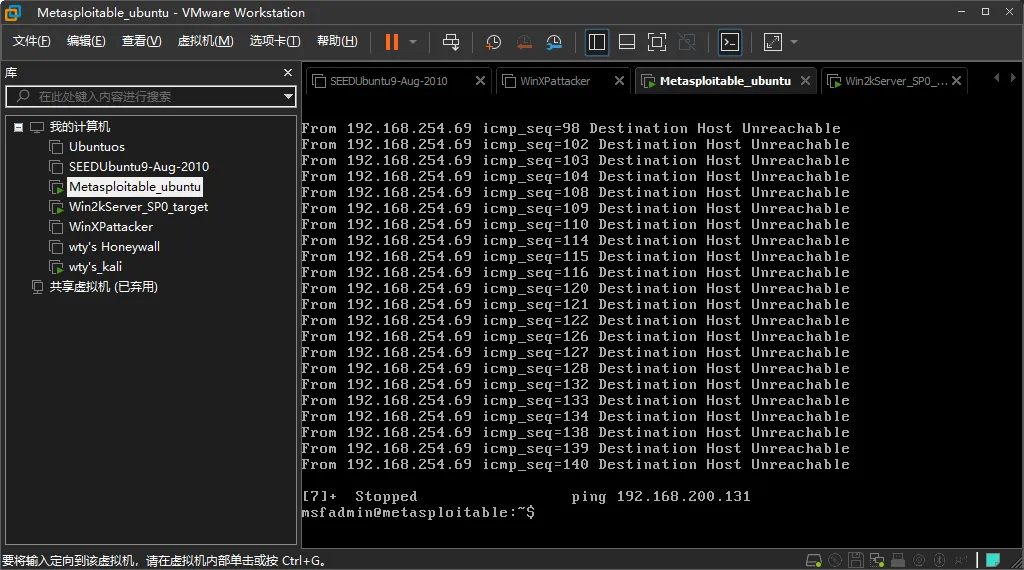Close the 库 library panel
1024x570 pixels.
(x=288, y=72)
